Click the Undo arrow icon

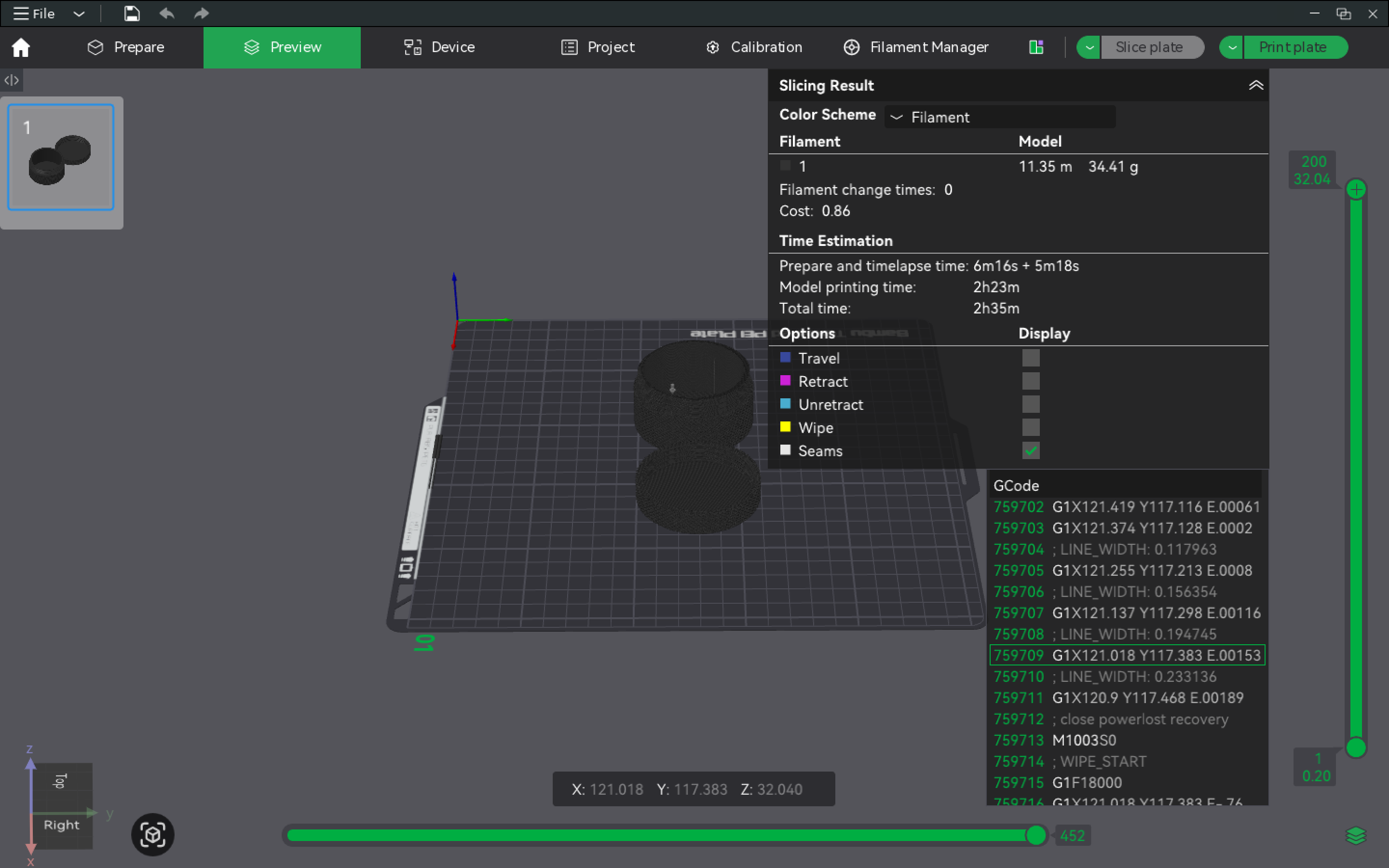pyautogui.click(x=167, y=14)
